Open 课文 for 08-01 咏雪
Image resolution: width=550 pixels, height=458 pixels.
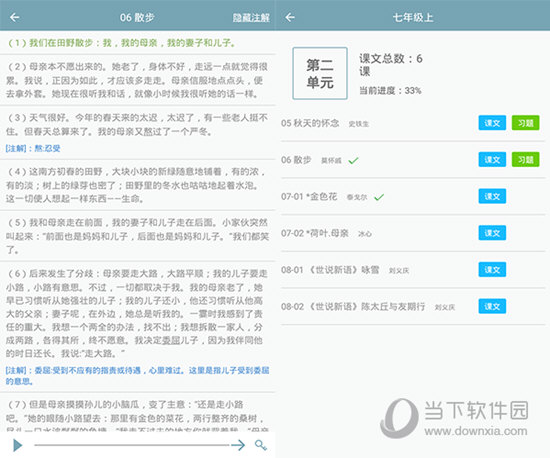pyautogui.click(x=492, y=269)
